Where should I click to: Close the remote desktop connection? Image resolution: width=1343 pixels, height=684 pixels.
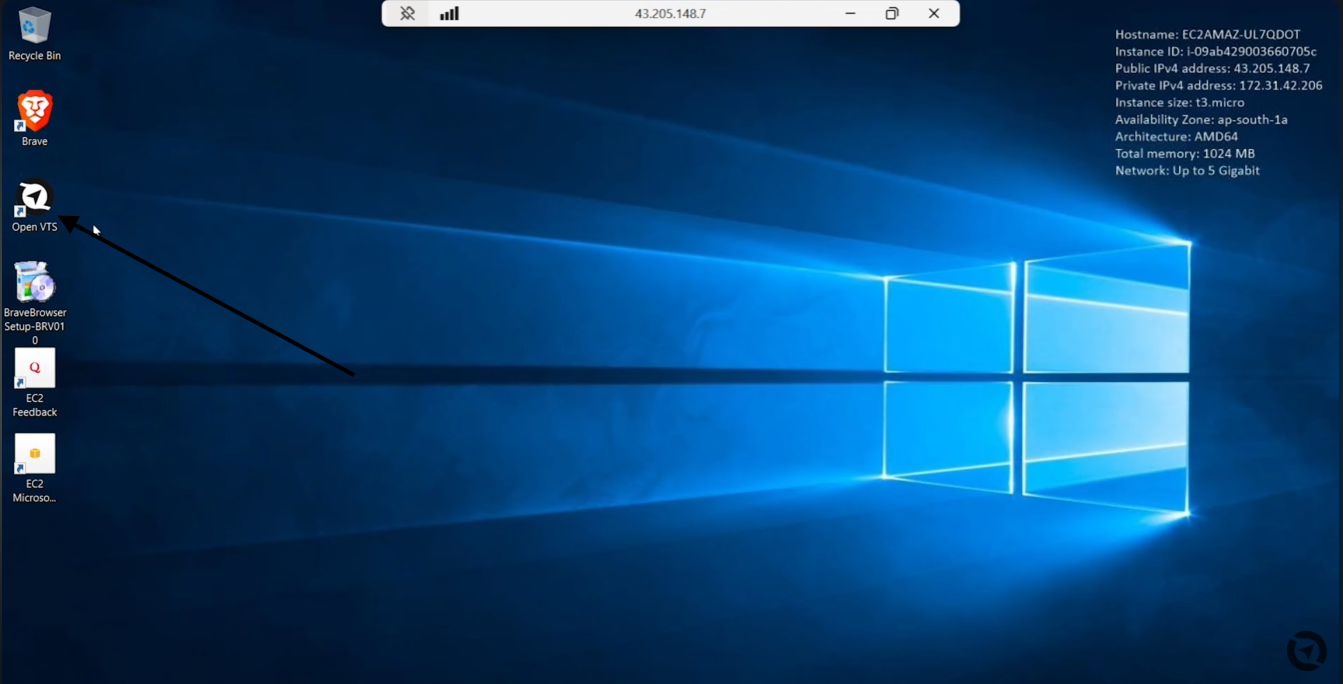[x=934, y=13]
